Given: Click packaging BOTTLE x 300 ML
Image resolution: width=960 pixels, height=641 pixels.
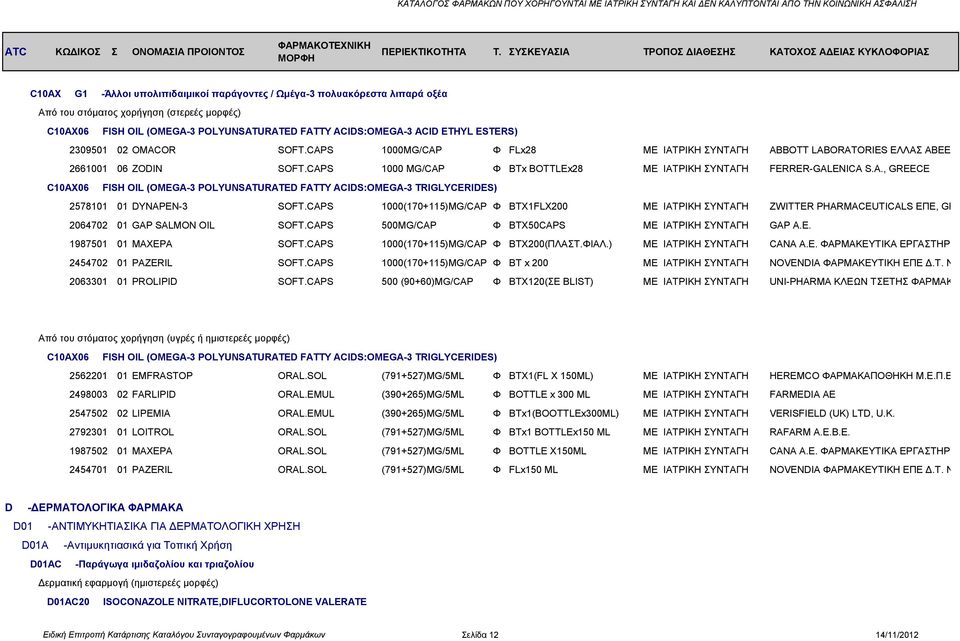Looking at the screenshot, I should (x=549, y=395).
